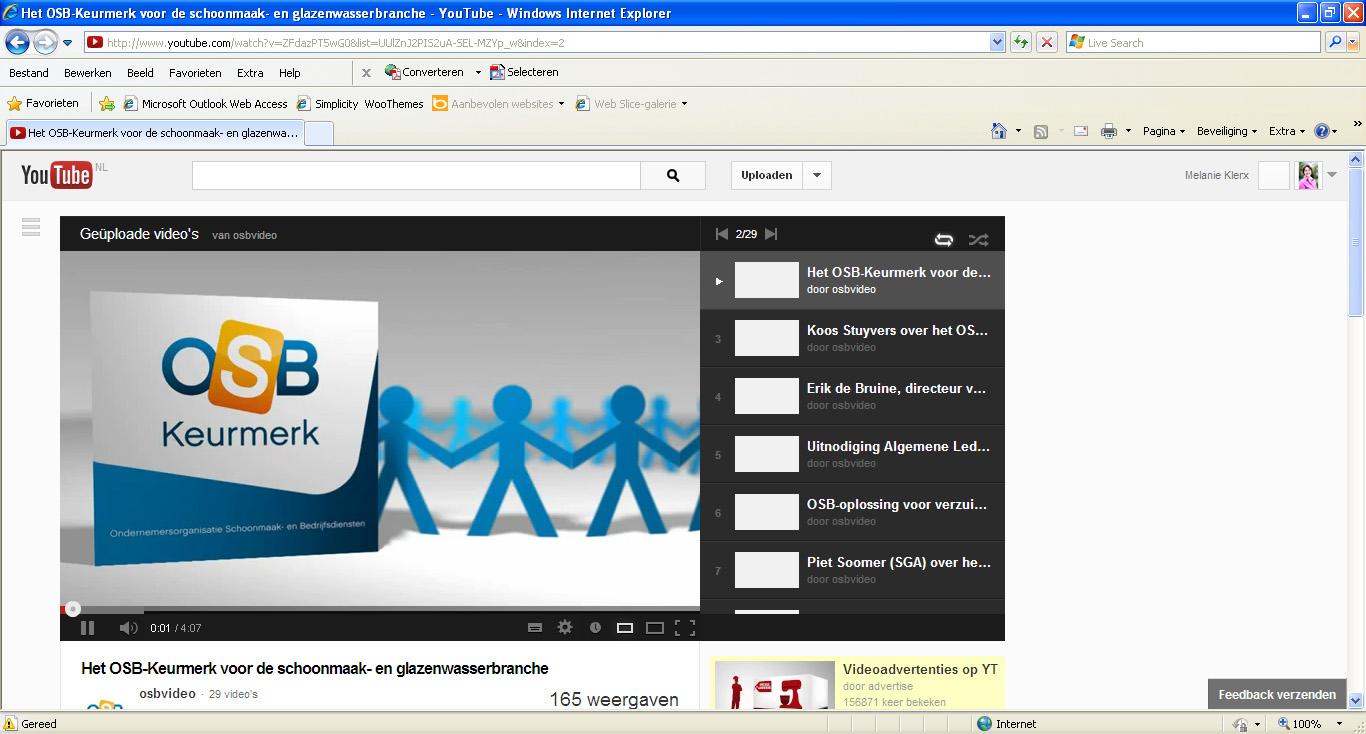Toggle playlist repeat (loop) button
This screenshot has width=1366, height=734.
tap(943, 239)
